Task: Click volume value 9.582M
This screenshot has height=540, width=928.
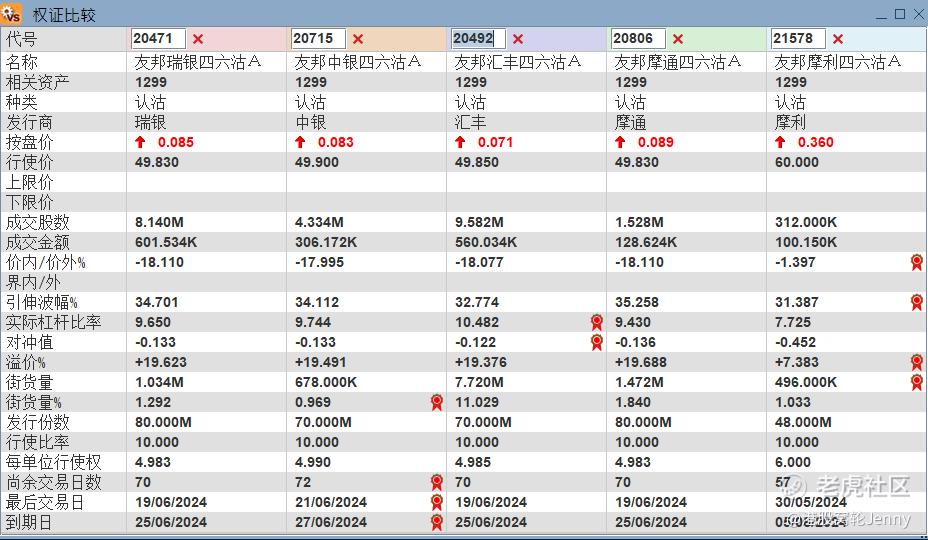Action: [x=479, y=223]
